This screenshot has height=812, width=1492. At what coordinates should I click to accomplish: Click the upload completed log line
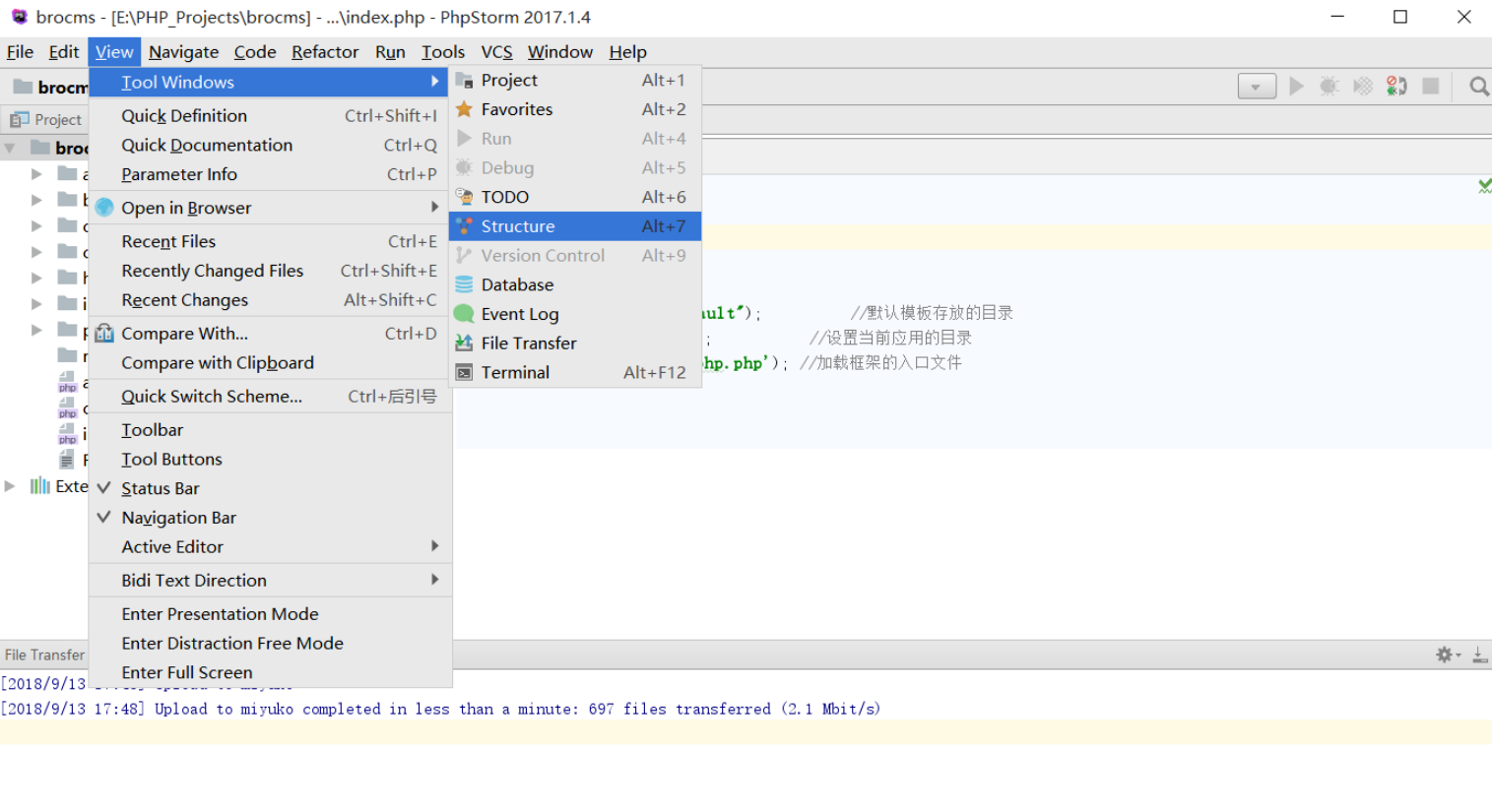click(x=440, y=709)
